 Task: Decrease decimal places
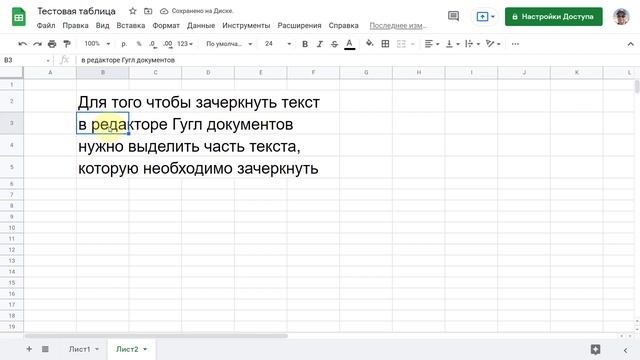pos(153,44)
